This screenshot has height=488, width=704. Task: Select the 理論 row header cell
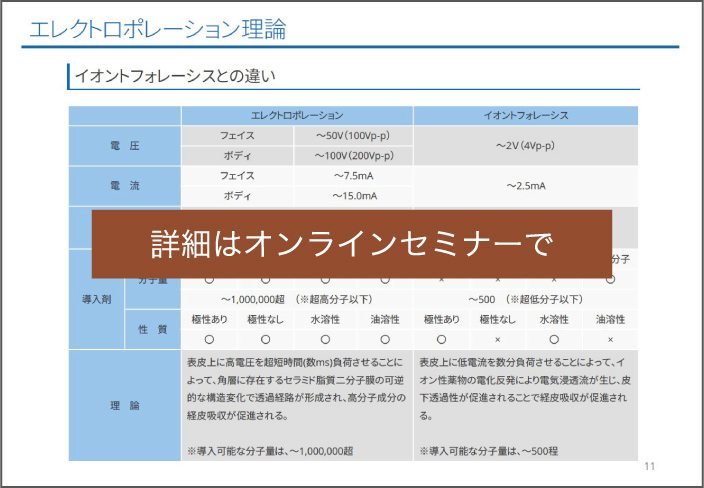(x=124, y=405)
